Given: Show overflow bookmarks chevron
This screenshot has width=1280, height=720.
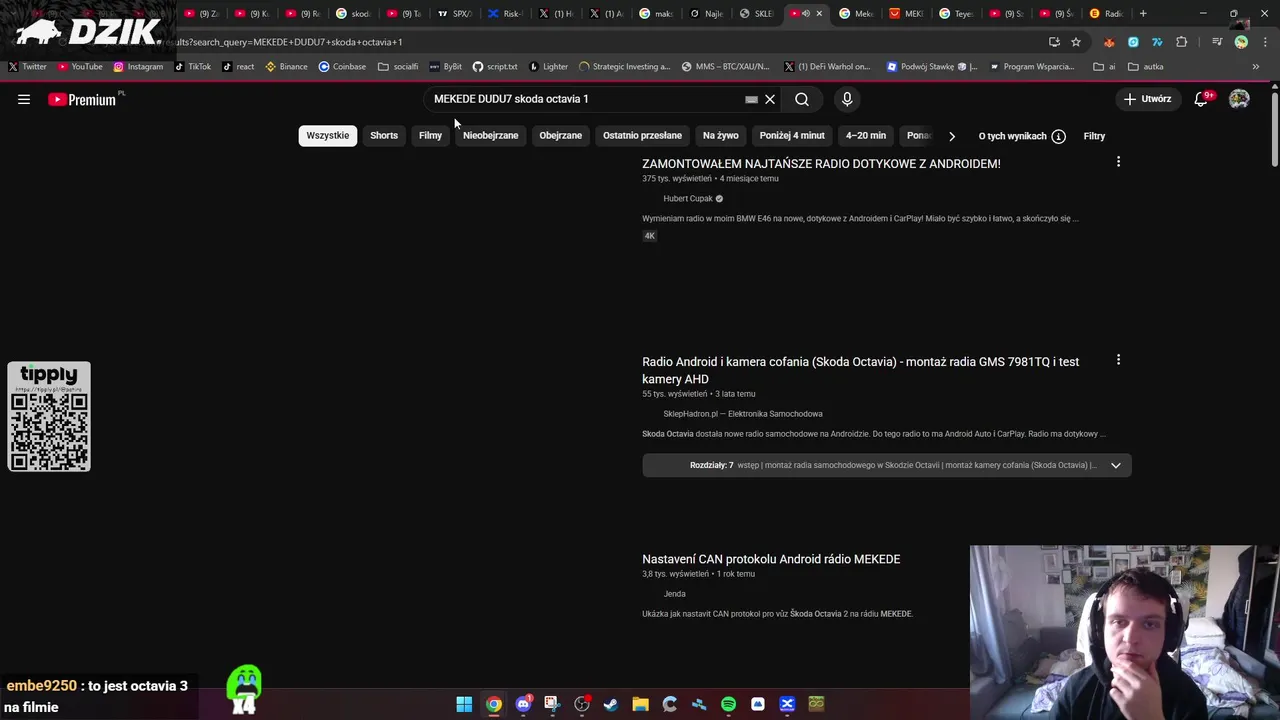Looking at the screenshot, I should [1256, 67].
